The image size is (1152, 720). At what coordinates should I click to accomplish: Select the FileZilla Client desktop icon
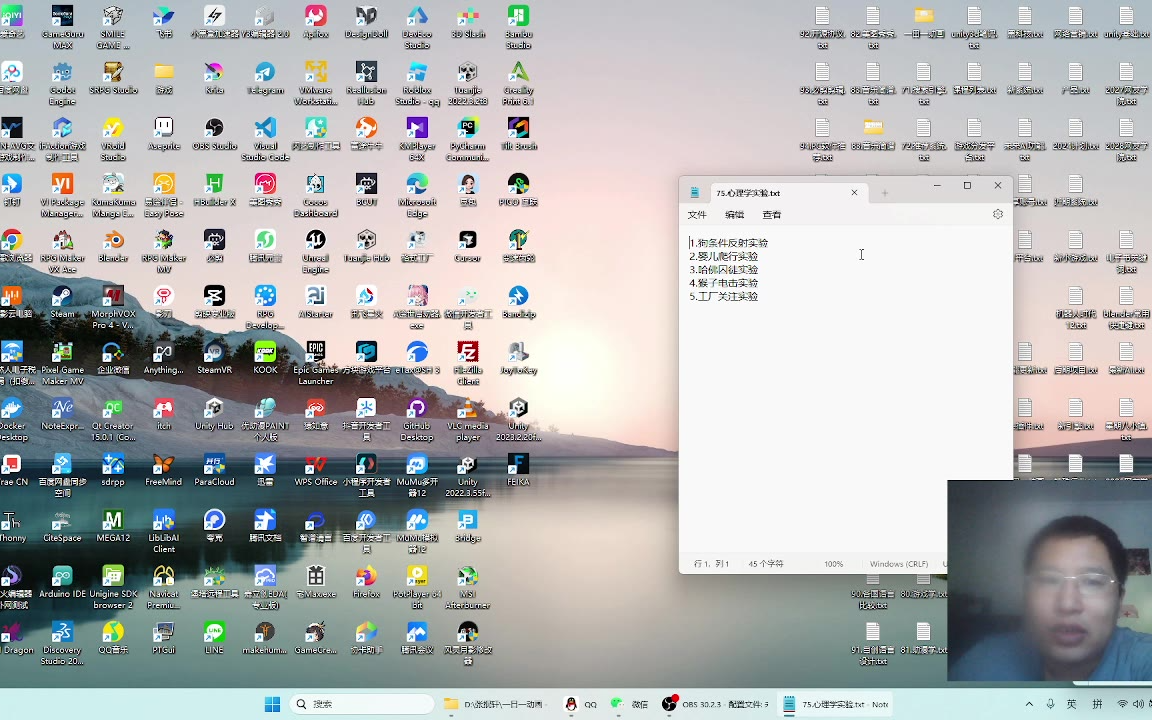click(x=467, y=363)
